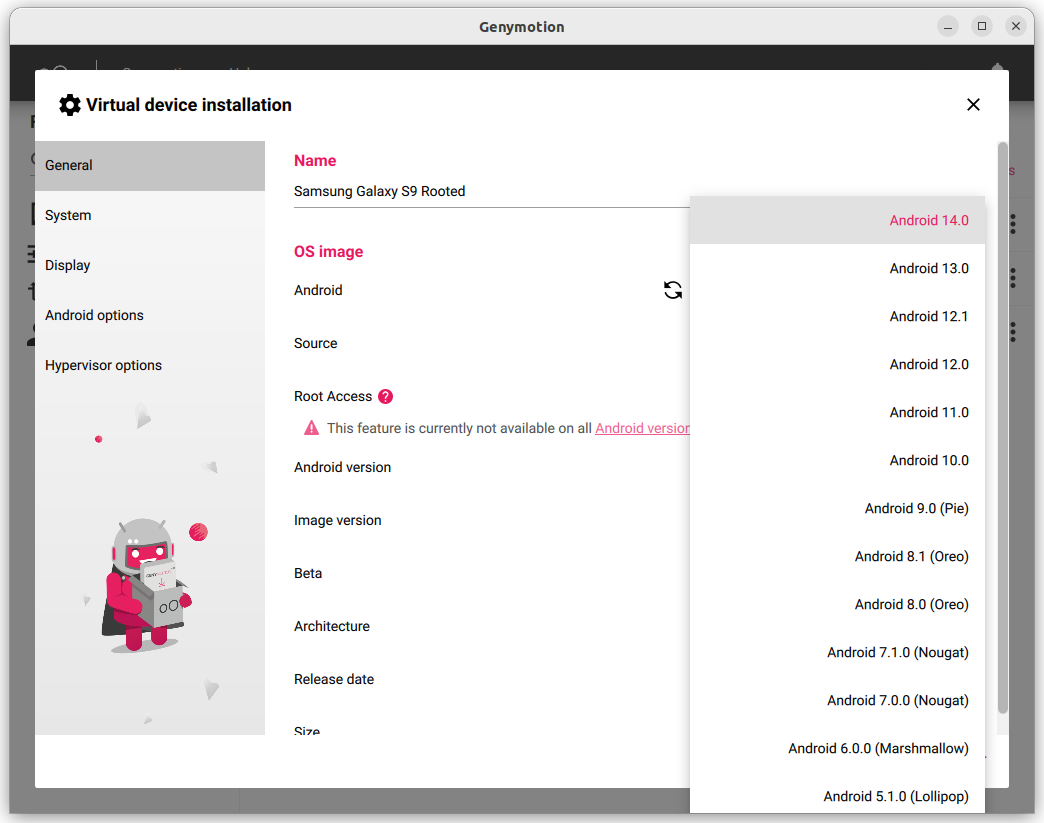Pick Android 5.1.0 (Lollipop) option

(895, 797)
